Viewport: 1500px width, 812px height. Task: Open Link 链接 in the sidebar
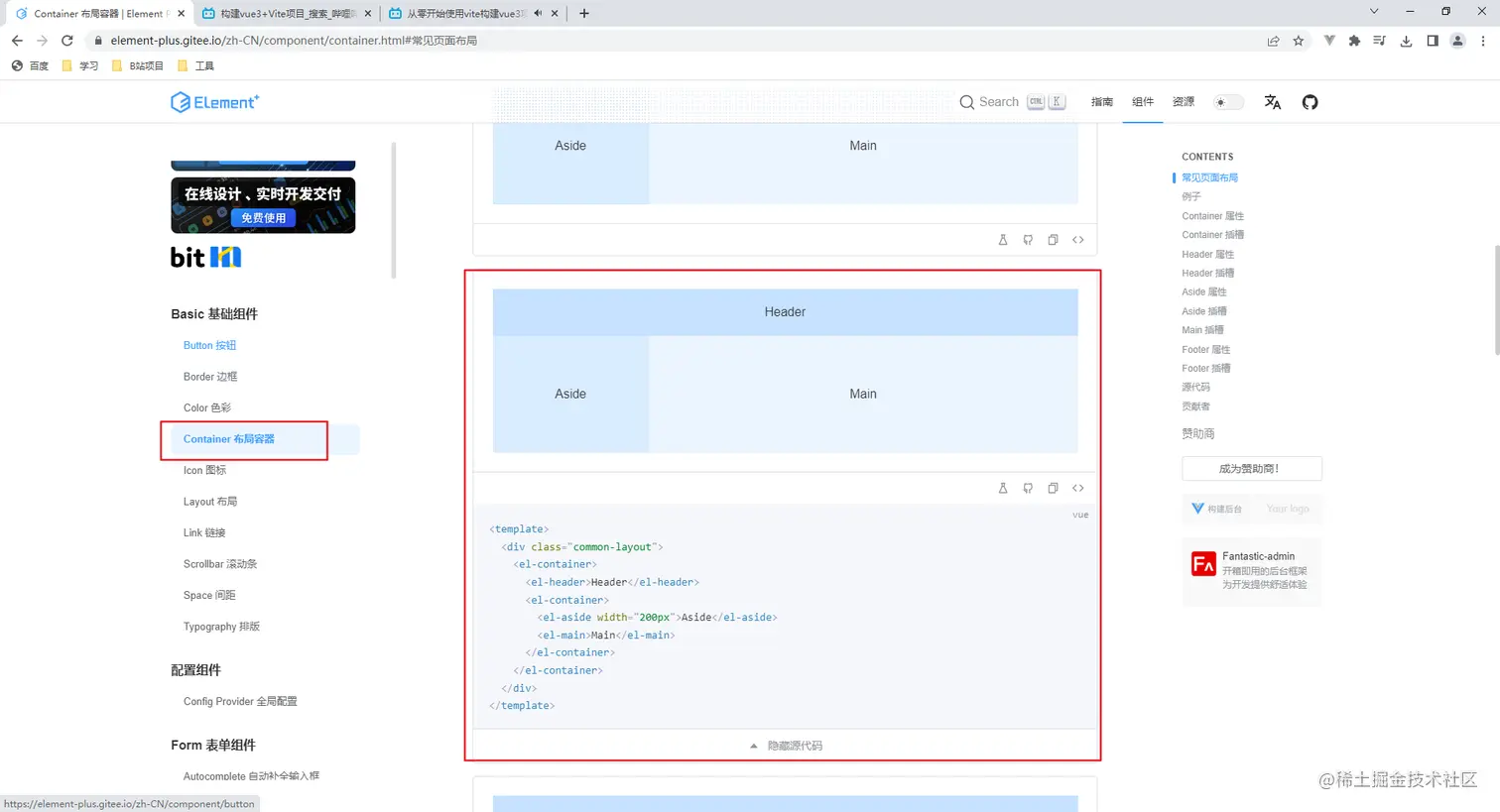pyautogui.click(x=204, y=532)
